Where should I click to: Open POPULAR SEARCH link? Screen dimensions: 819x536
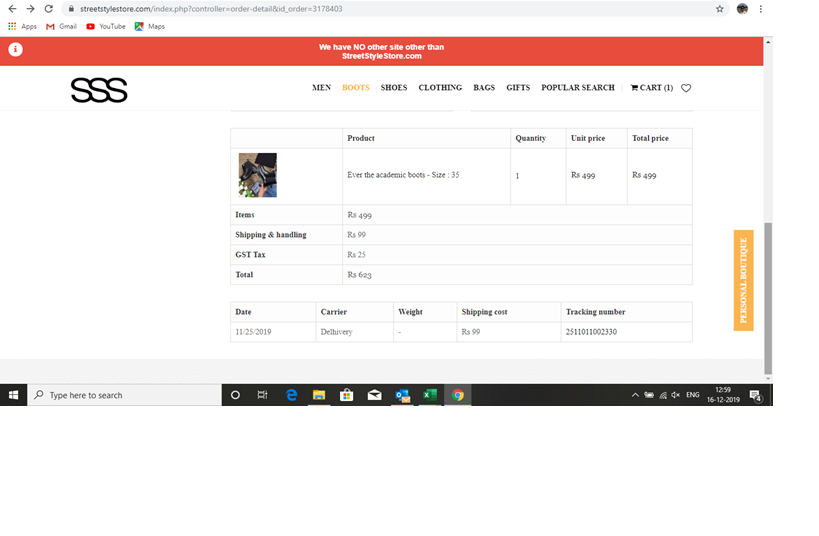click(x=577, y=88)
